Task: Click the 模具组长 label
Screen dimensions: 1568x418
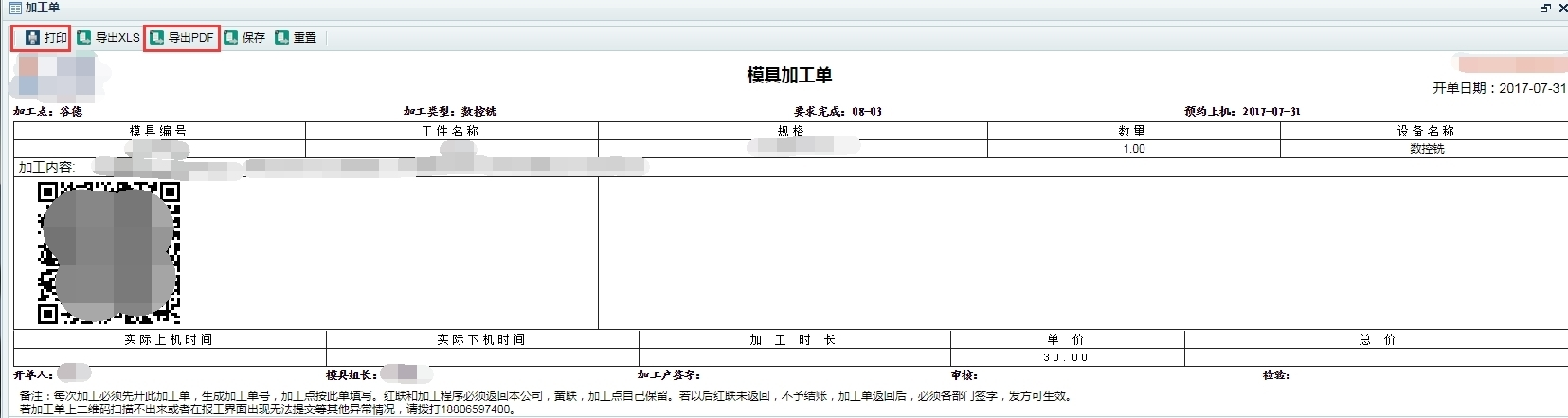Action: click(x=351, y=375)
